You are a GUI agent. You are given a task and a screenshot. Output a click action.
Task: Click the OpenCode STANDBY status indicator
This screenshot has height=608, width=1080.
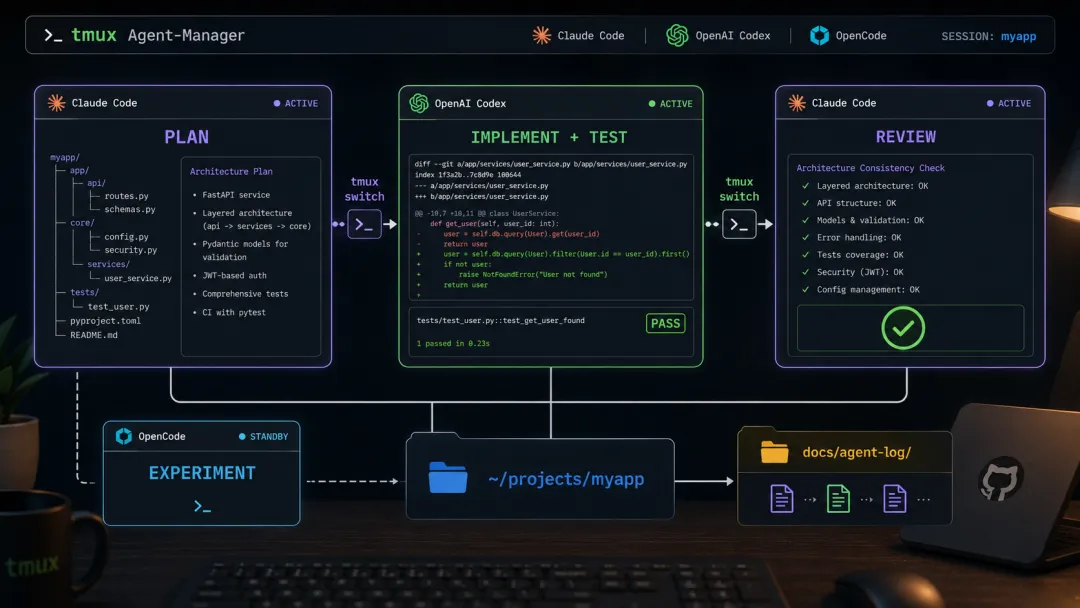coord(264,437)
